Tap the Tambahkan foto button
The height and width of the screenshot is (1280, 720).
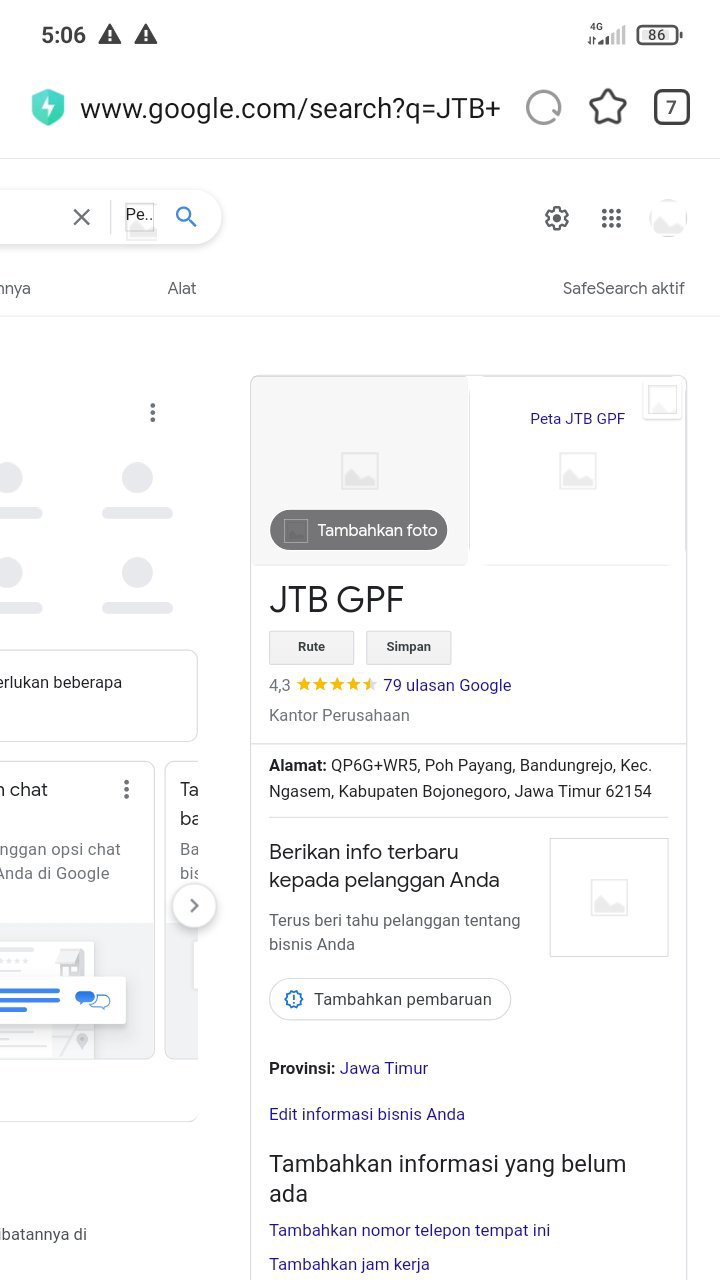(x=359, y=530)
